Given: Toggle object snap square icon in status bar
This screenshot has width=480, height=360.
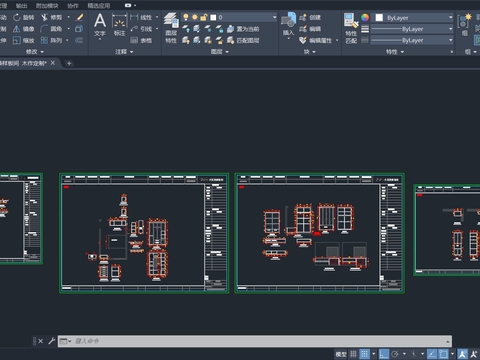Looking at the screenshot, I should click(443, 354).
